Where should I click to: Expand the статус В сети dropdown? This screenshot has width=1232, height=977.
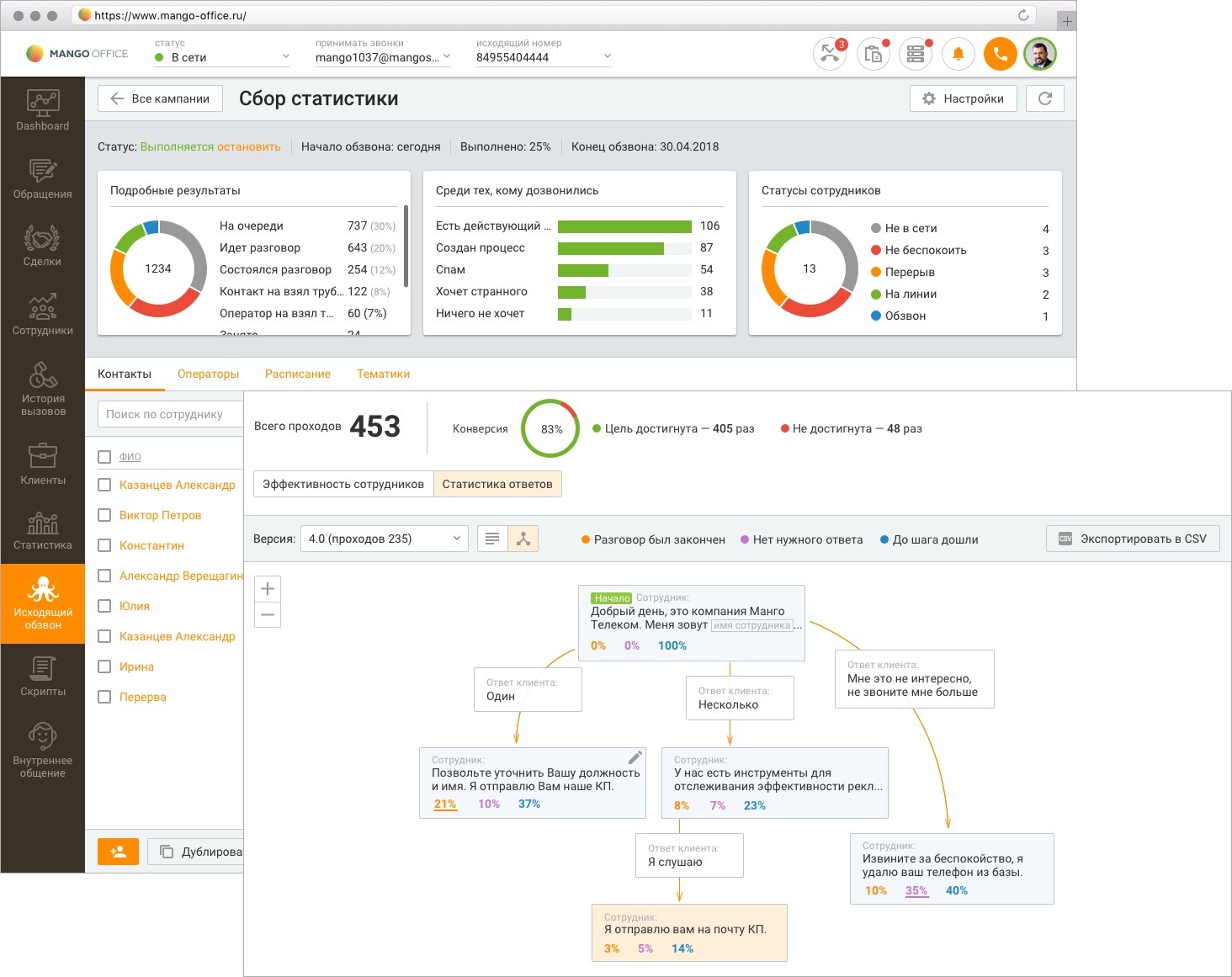[x=223, y=57]
